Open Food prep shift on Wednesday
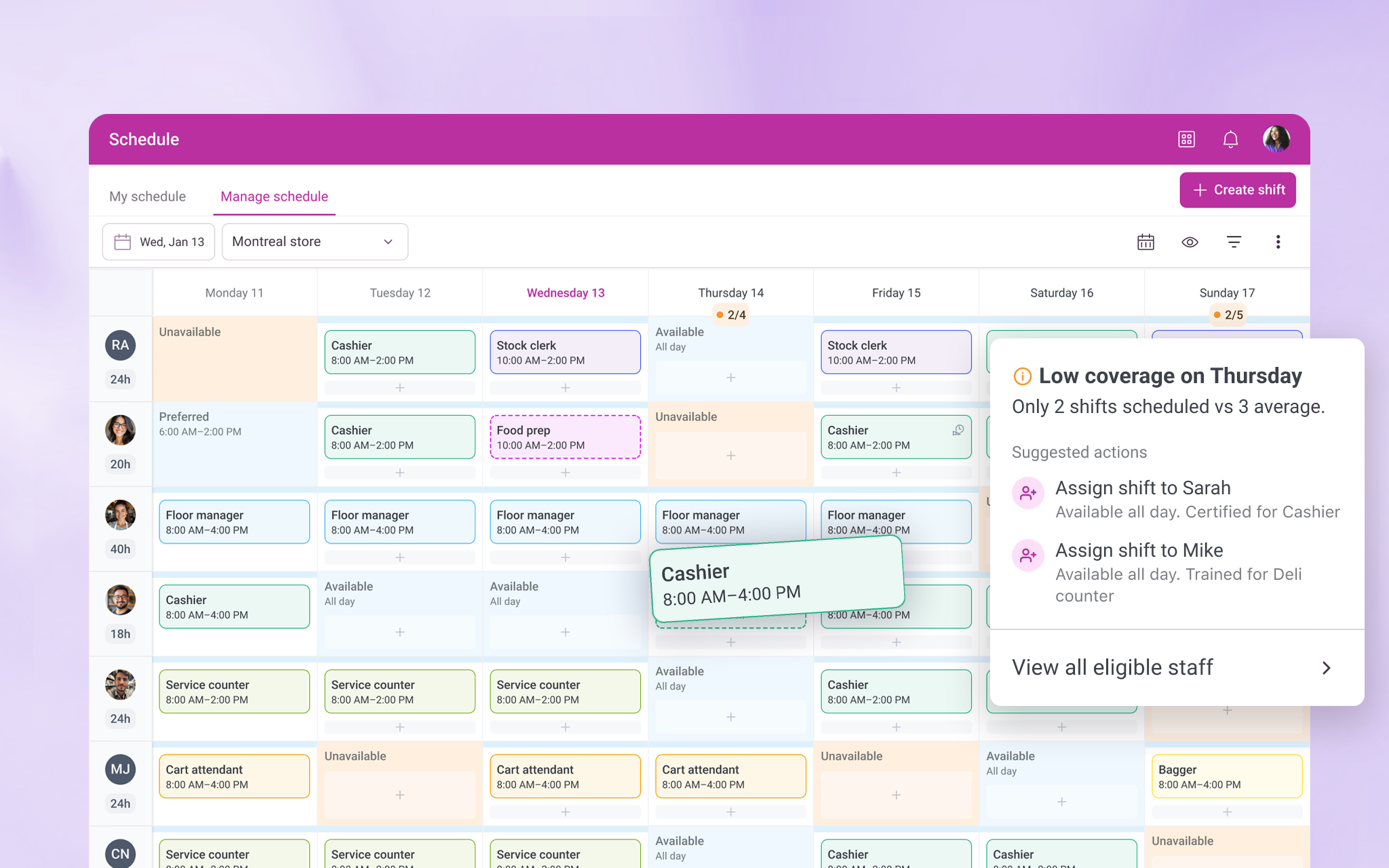1389x868 pixels. pyautogui.click(x=565, y=437)
